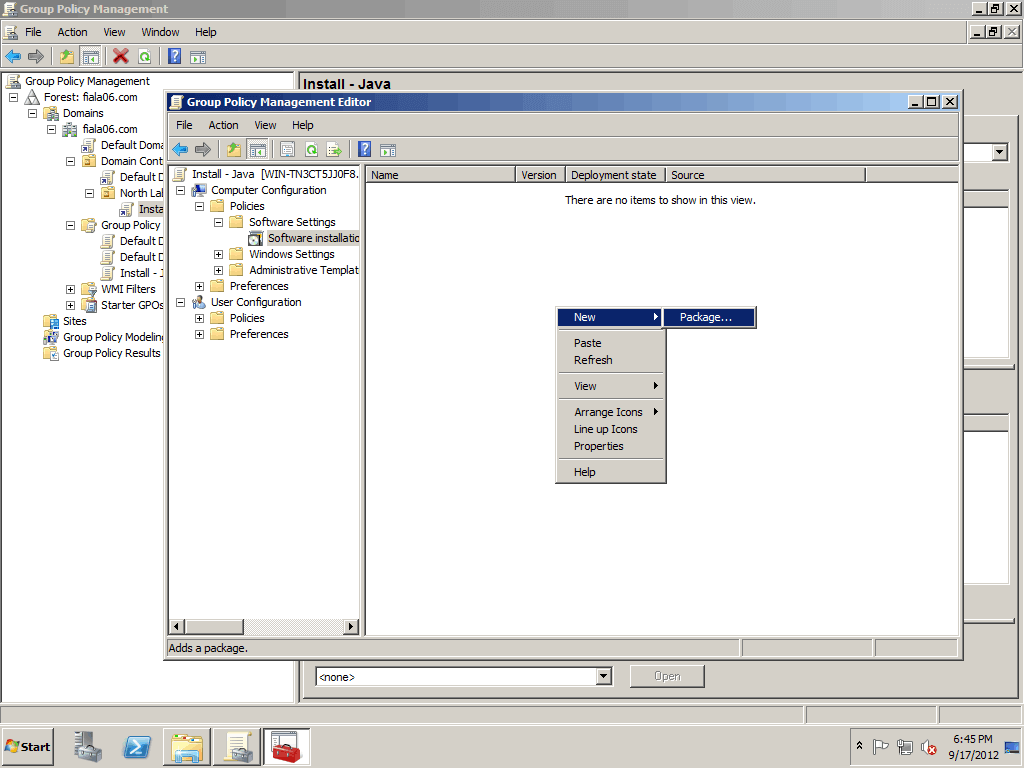Click Forward arrow in Group Policy Management toolbar
This screenshot has width=1024, height=768.
point(36,57)
